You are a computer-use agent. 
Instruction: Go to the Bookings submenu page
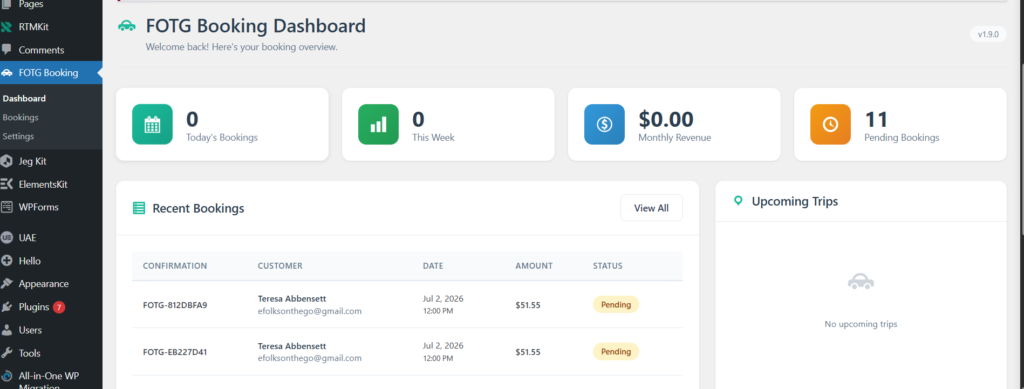point(20,117)
